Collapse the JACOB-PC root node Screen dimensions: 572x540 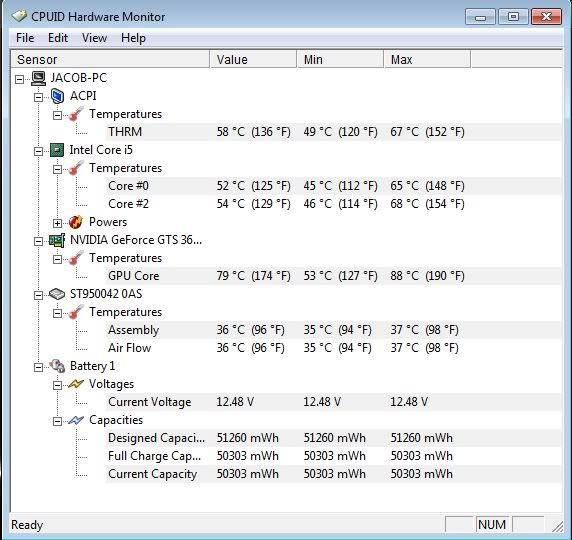pyautogui.click(x=19, y=79)
